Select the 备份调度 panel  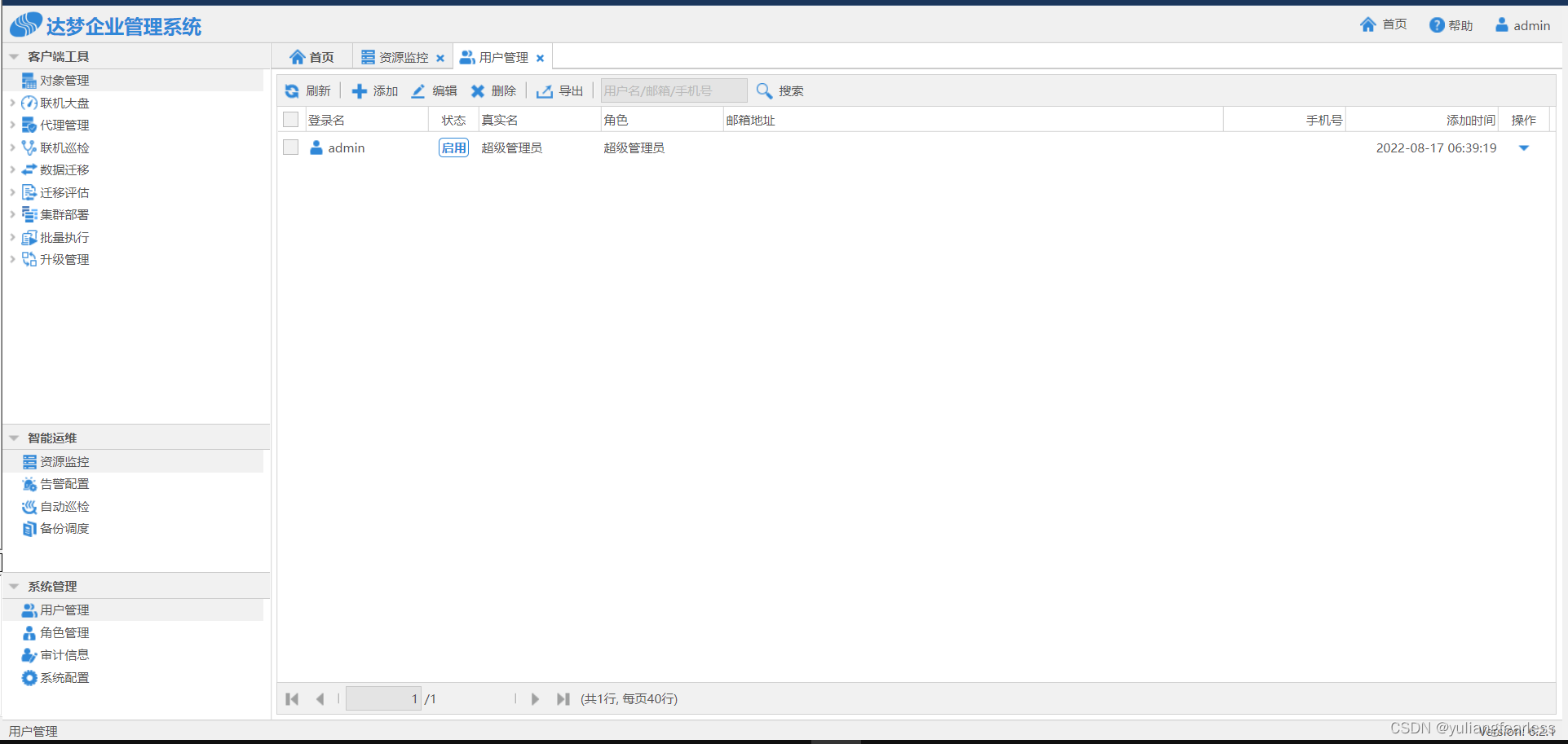64,528
